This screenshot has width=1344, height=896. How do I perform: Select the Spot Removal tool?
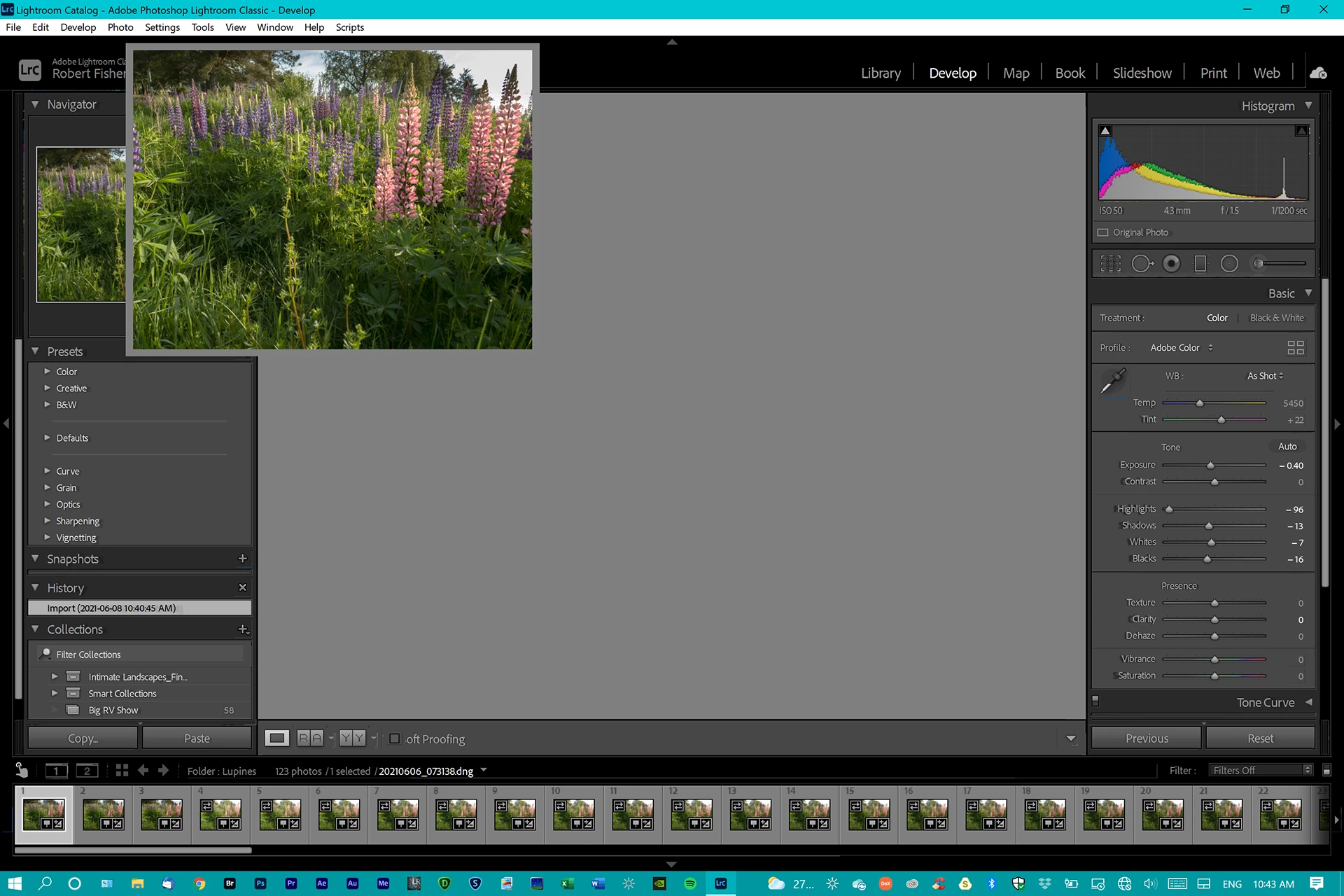coord(1142,264)
